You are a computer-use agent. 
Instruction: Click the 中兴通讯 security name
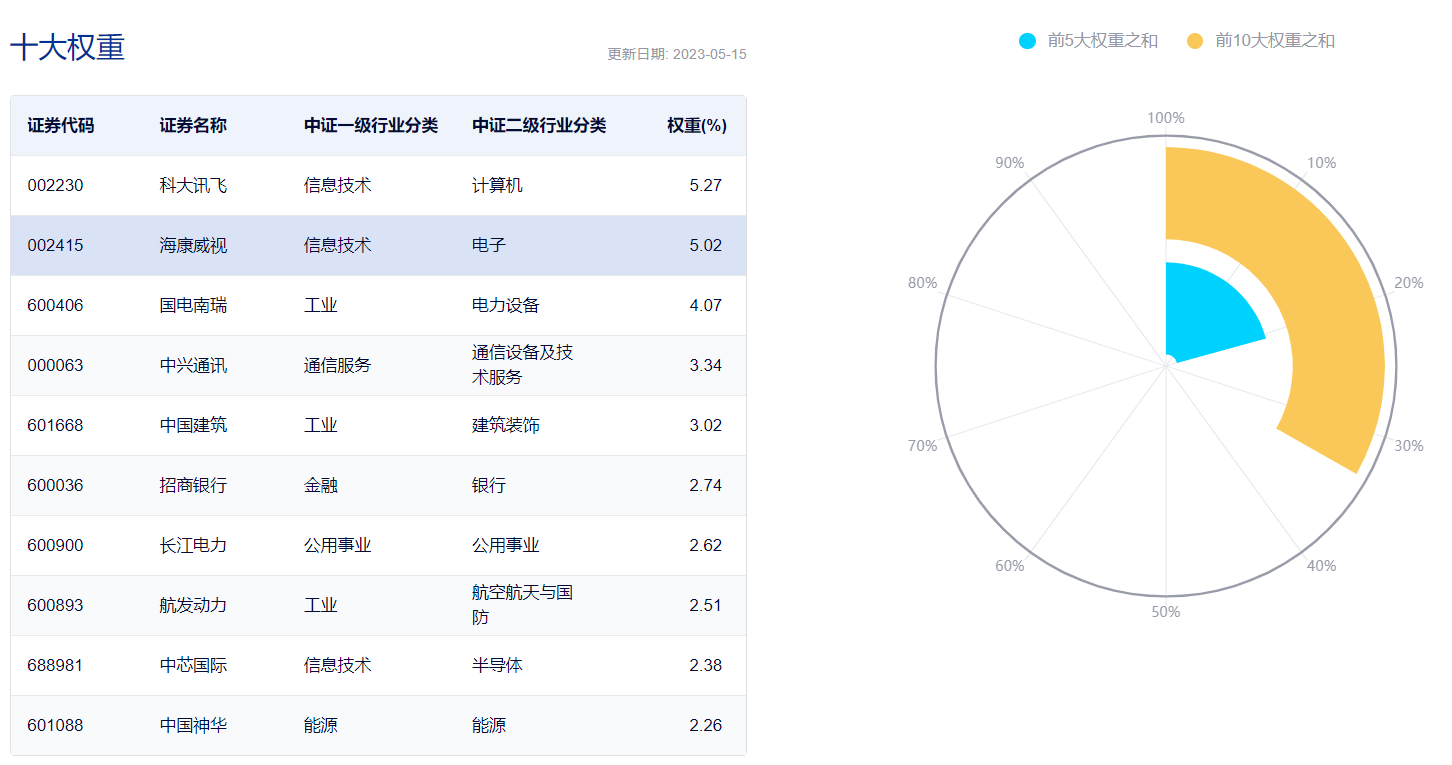(193, 365)
